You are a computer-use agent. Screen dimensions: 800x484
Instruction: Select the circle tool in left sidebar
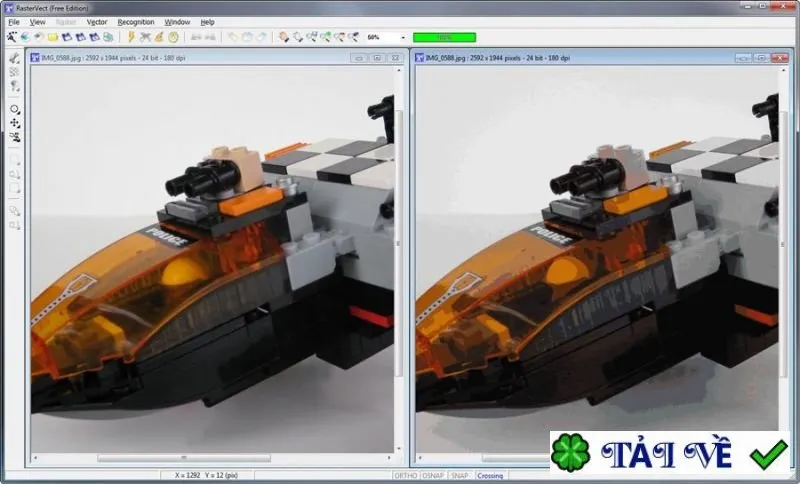coord(15,109)
